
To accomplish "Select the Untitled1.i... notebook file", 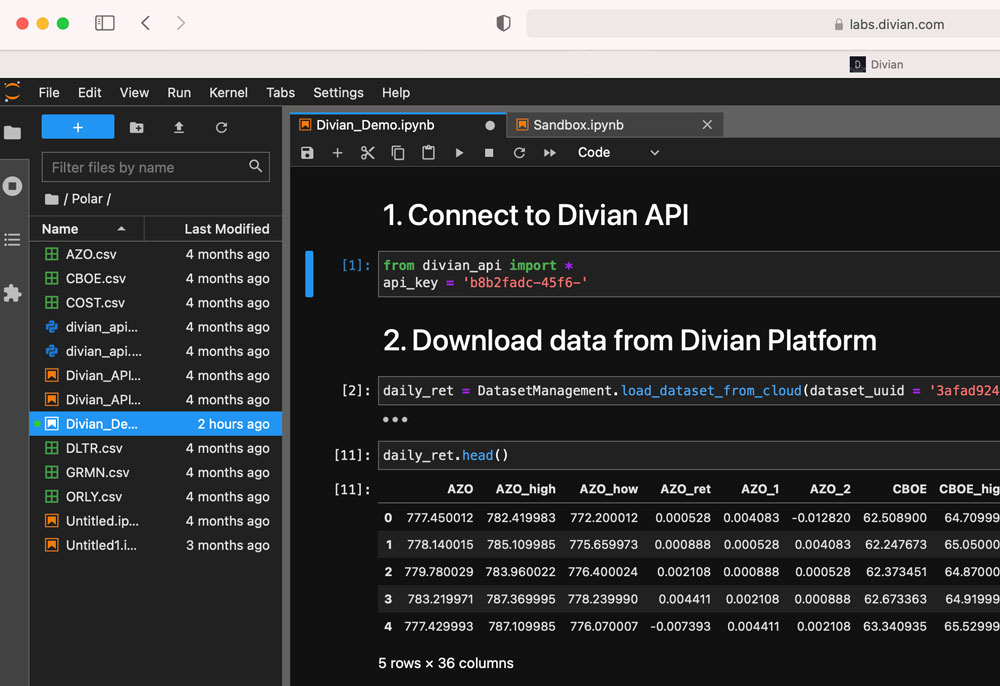I will tap(156, 544).
